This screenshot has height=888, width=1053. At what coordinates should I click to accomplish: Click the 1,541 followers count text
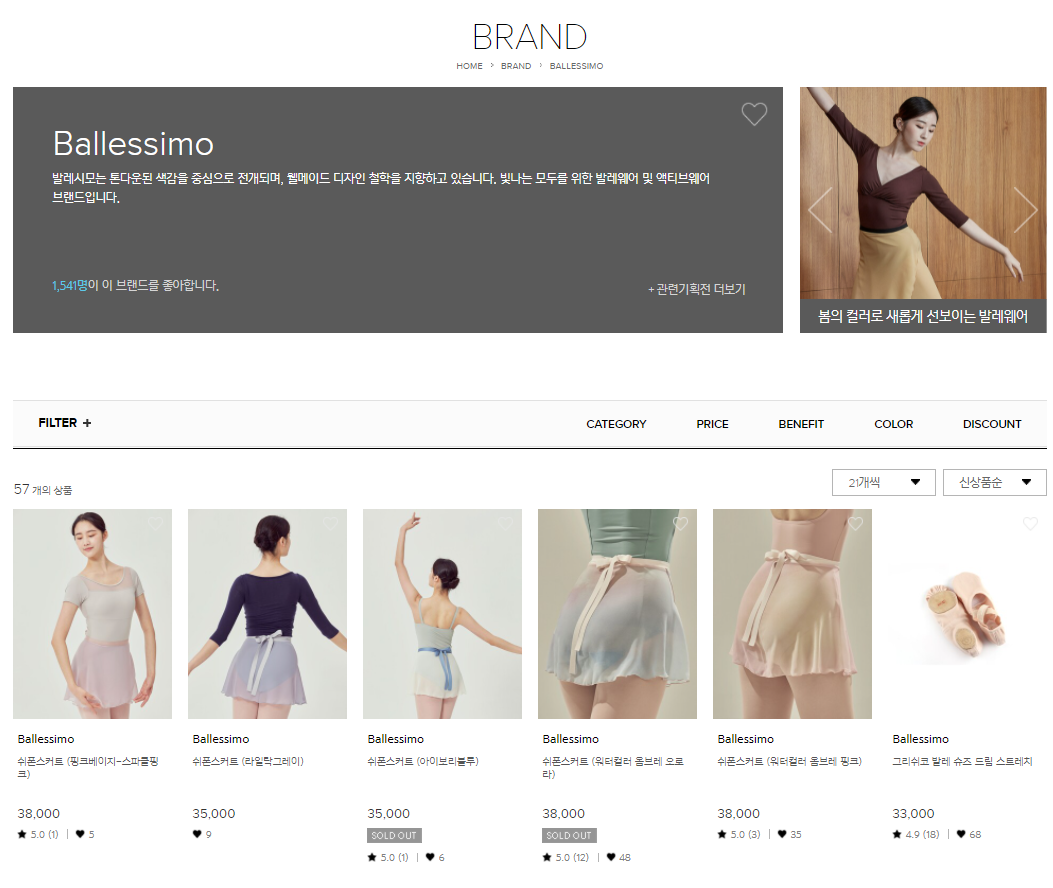point(70,285)
